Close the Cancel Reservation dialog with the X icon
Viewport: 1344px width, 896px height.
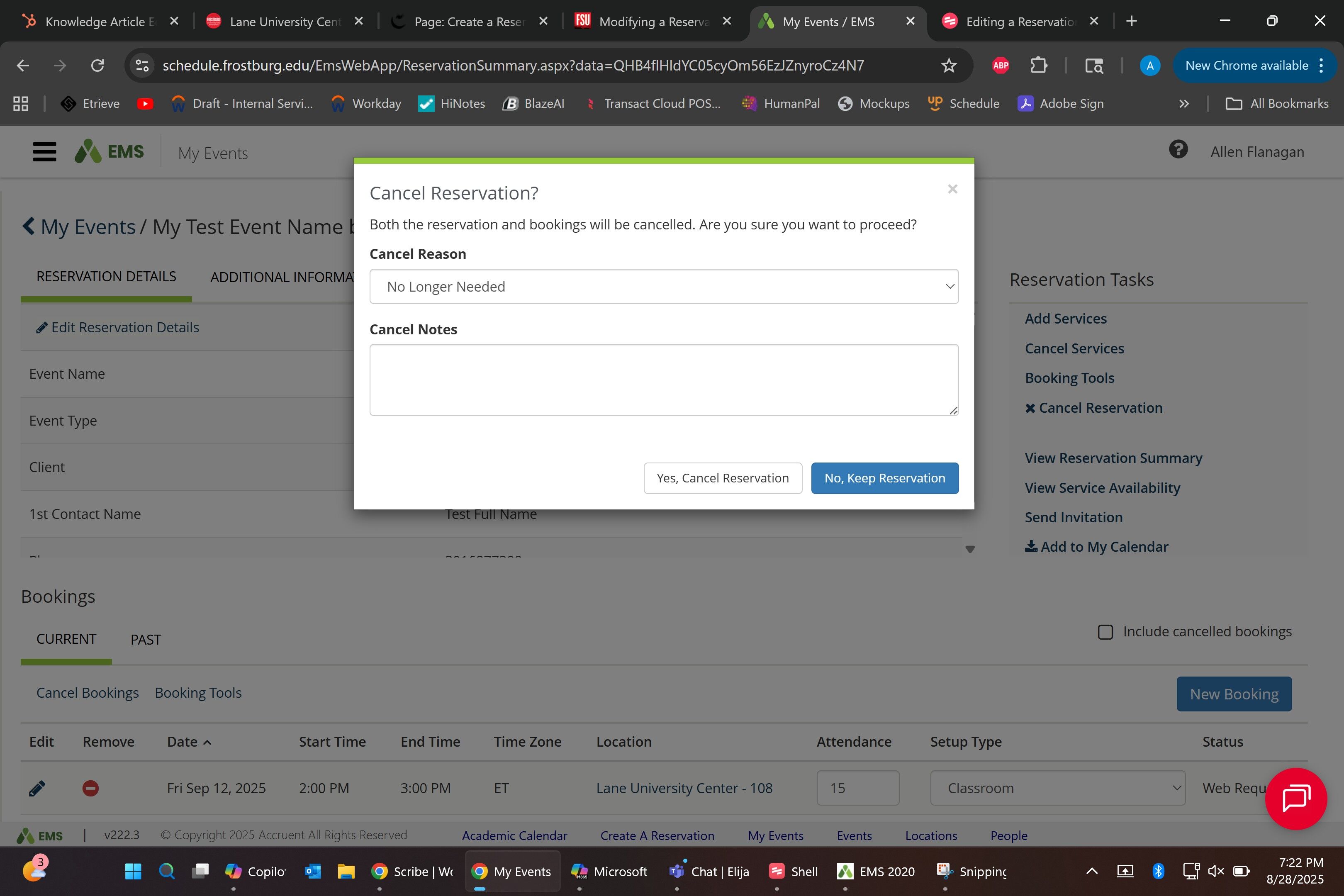coord(952,189)
